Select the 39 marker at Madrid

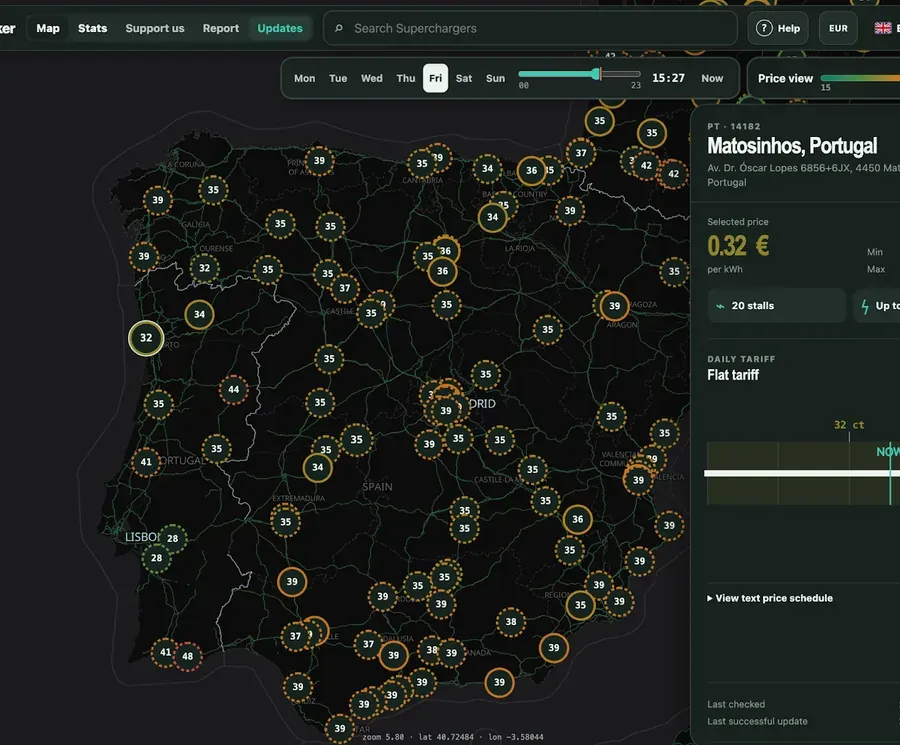(445, 411)
